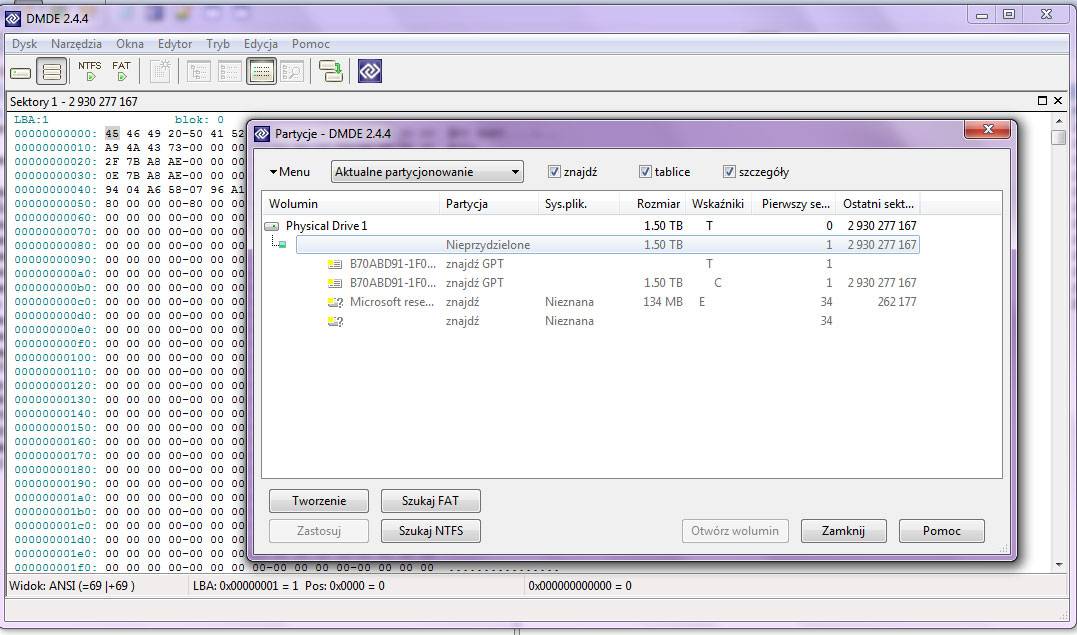Open the Narzędzia menu

tap(76, 44)
